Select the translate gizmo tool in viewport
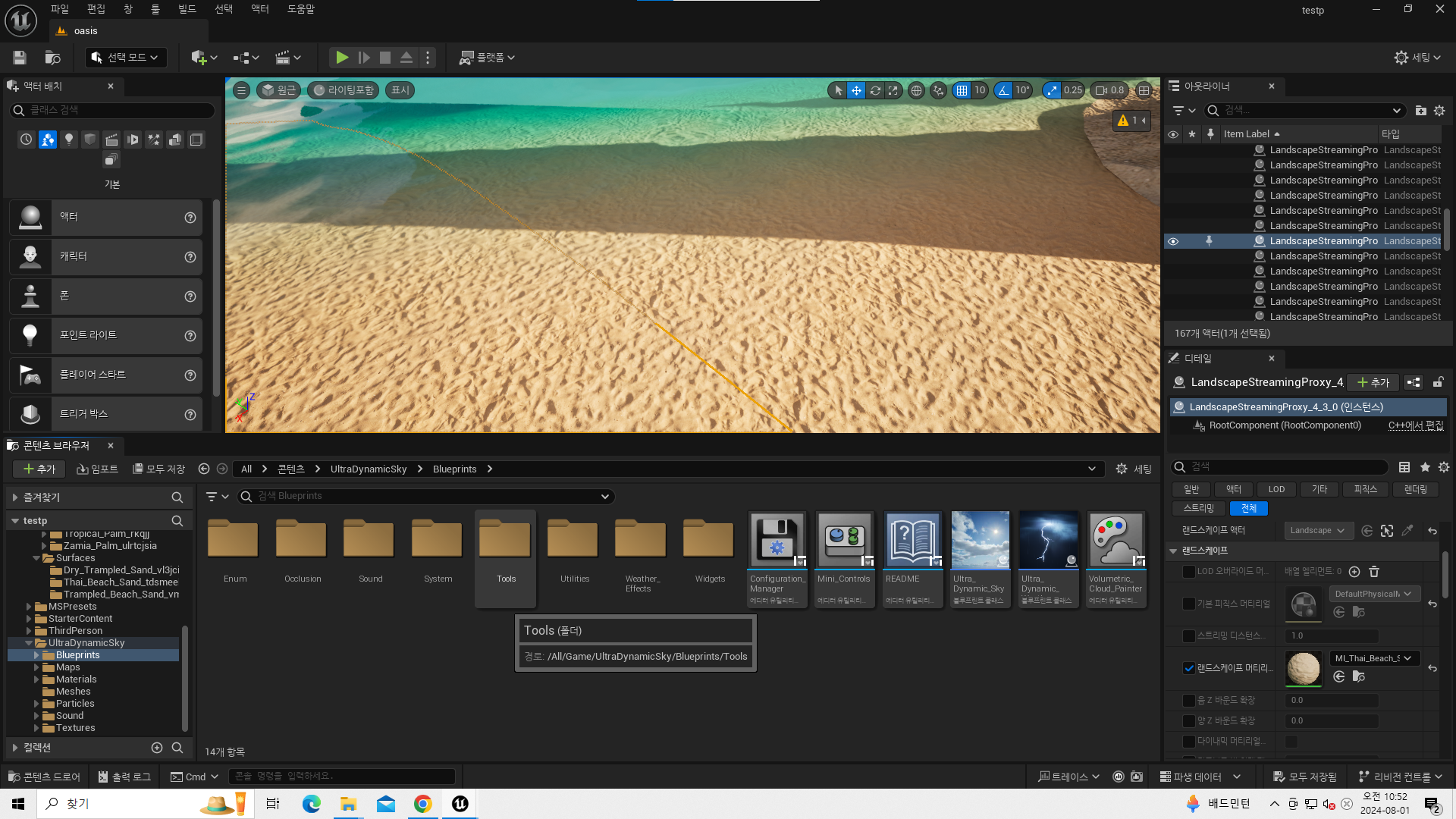The height and width of the screenshot is (819, 1456). click(x=856, y=90)
